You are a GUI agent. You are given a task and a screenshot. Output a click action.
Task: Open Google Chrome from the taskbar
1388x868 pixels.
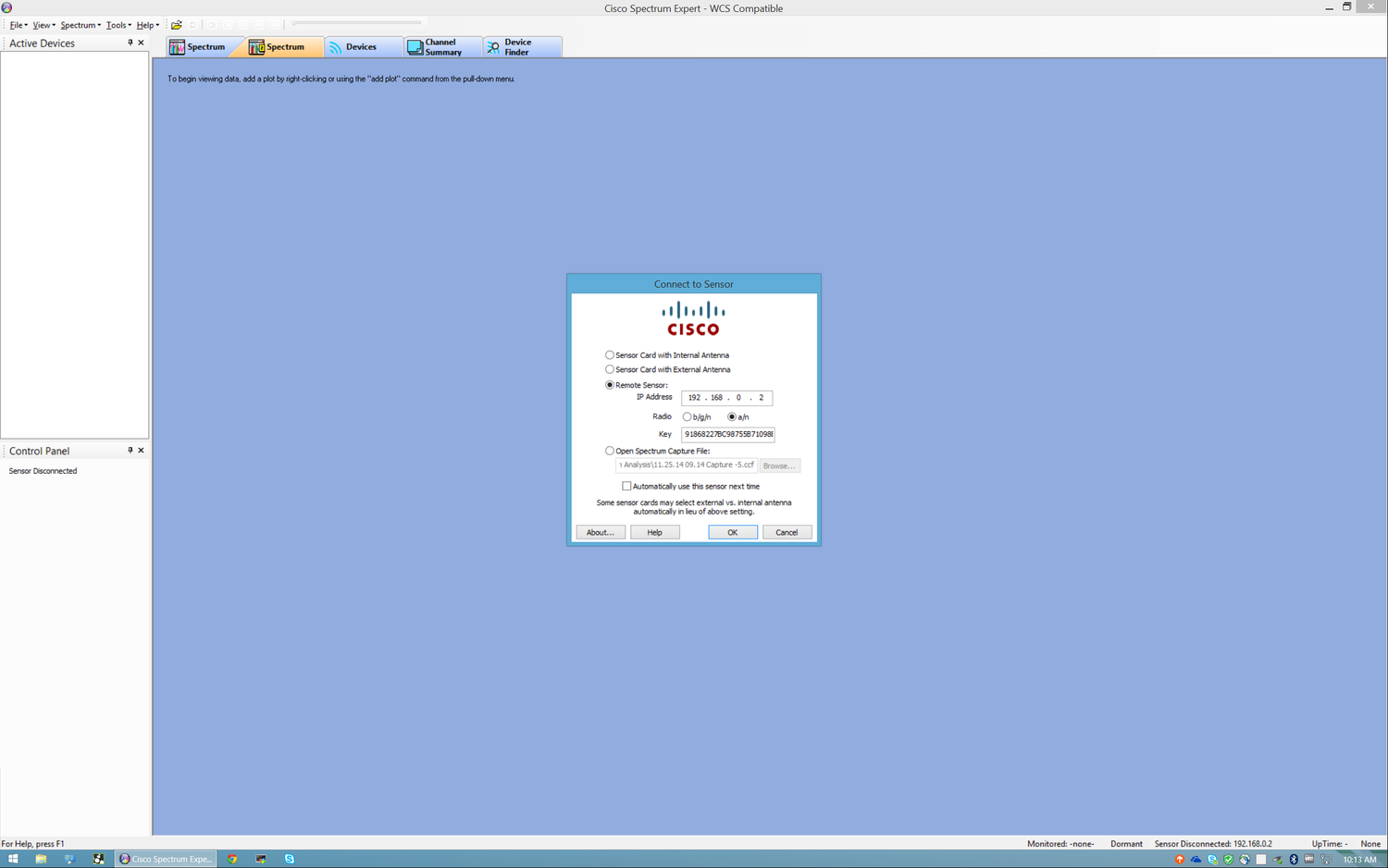[x=232, y=859]
